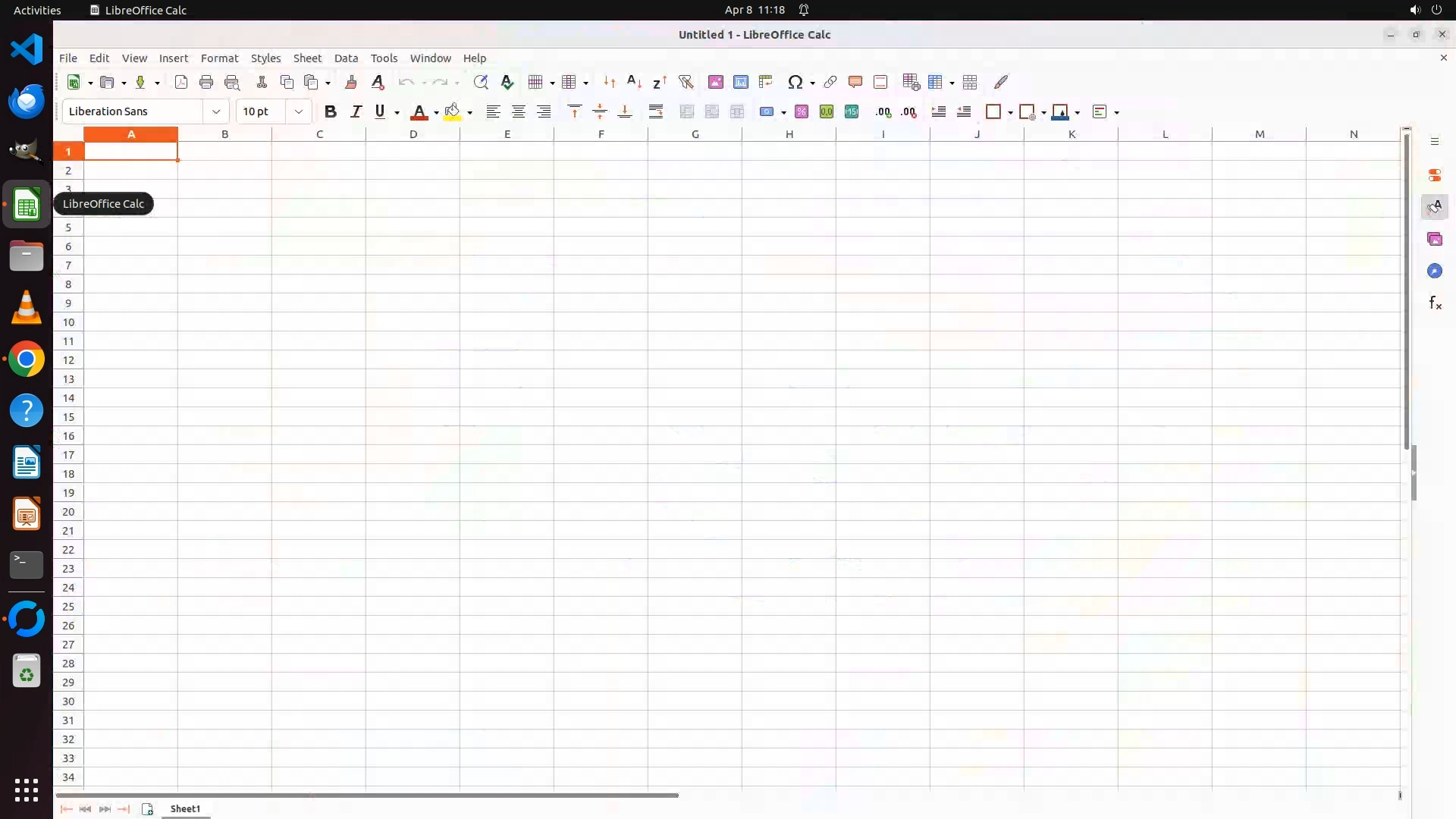Click the Sort Ascending toolbar icon
1456x819 pixels.
pyautogui.click(x=634, y=82)
